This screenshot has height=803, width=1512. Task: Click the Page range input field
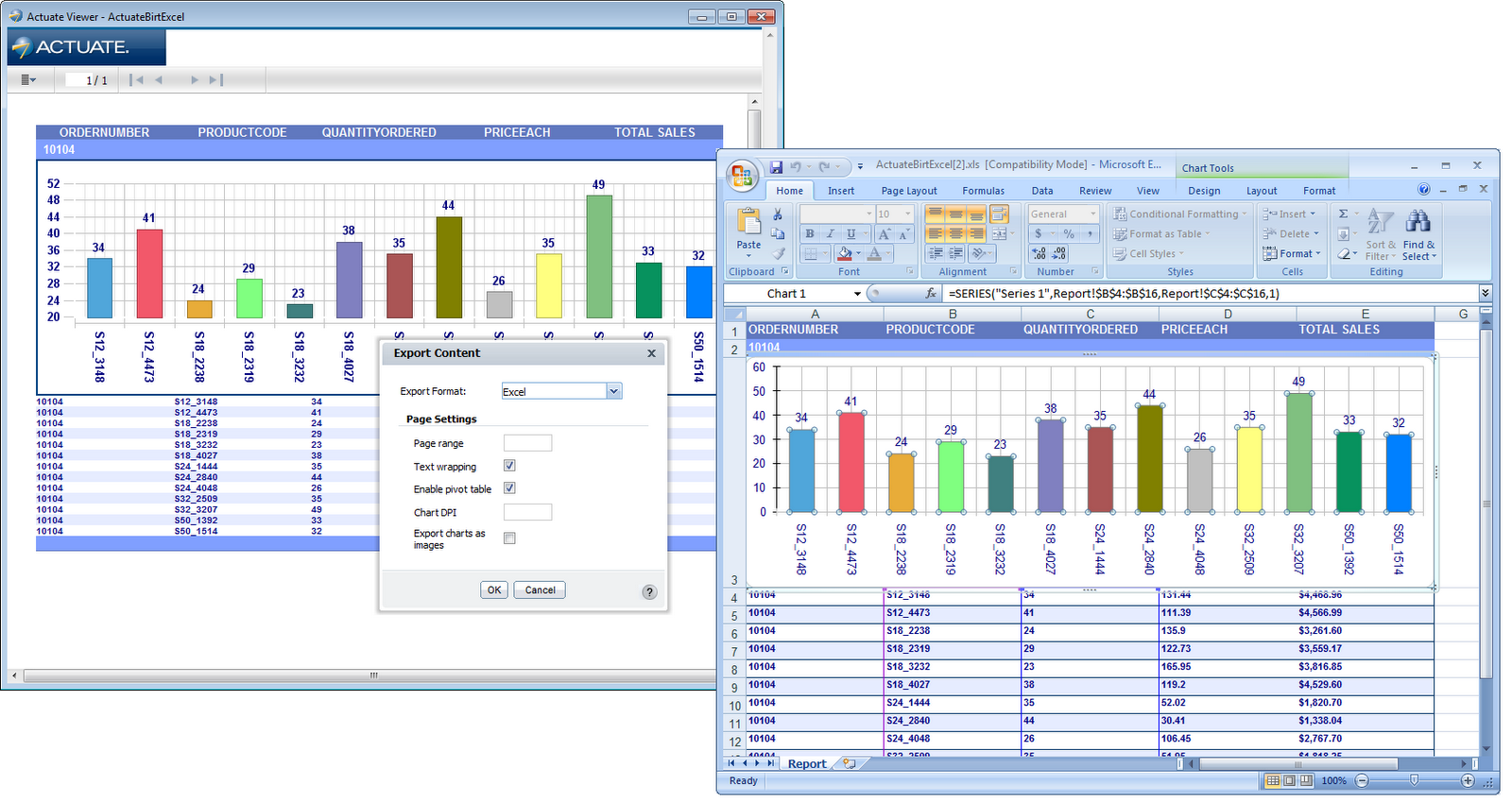point(527,443)
